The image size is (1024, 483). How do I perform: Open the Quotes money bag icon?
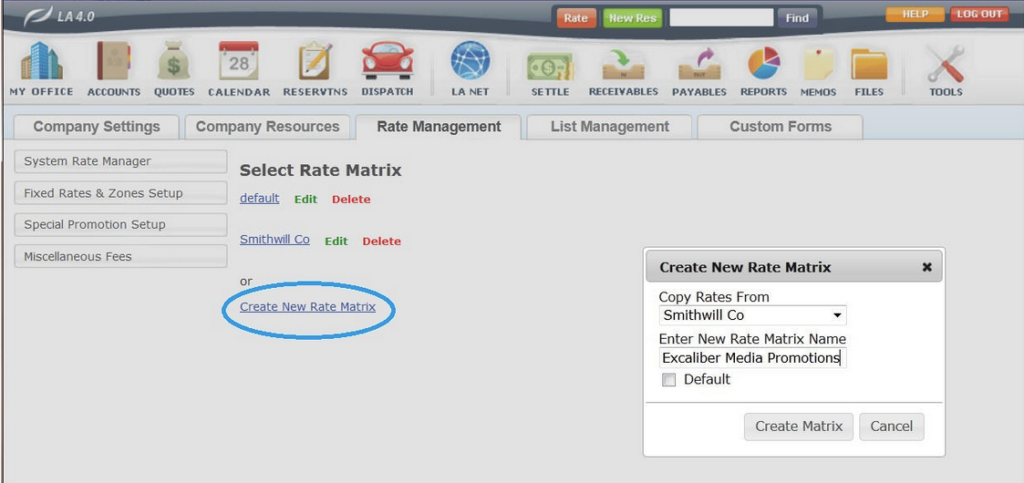tap(174, 63)
